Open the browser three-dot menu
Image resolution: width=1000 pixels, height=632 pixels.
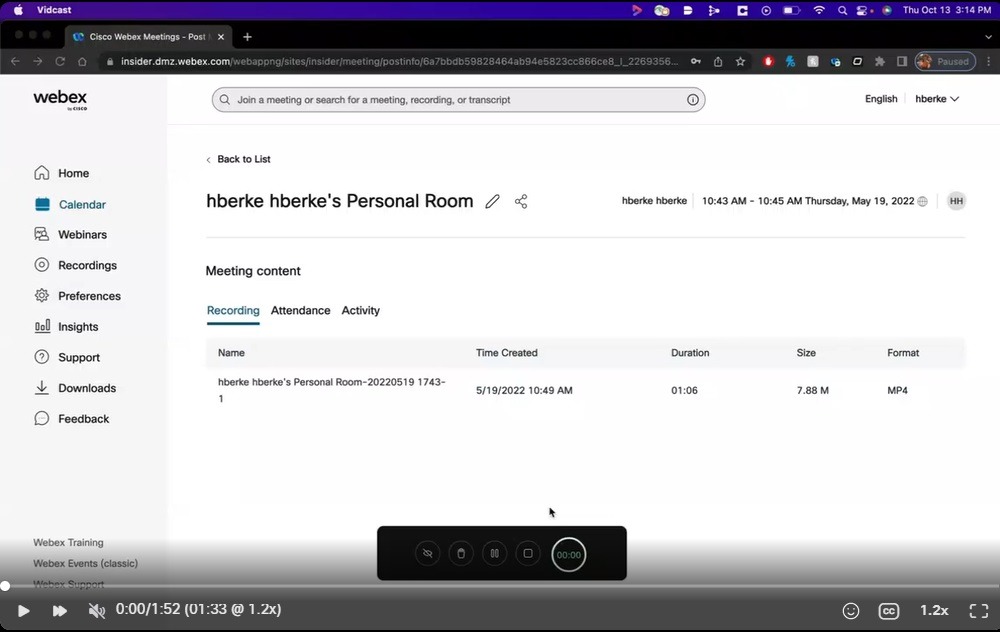point(989,62)
